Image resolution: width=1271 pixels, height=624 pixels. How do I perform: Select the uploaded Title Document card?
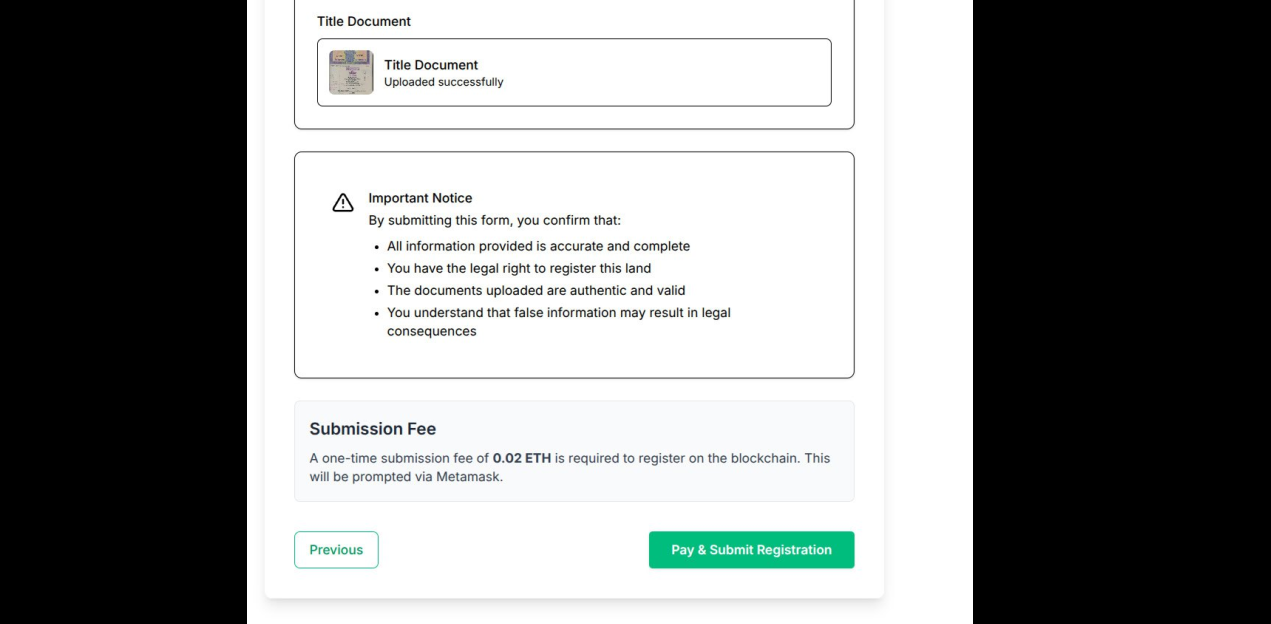click(574, 72)
